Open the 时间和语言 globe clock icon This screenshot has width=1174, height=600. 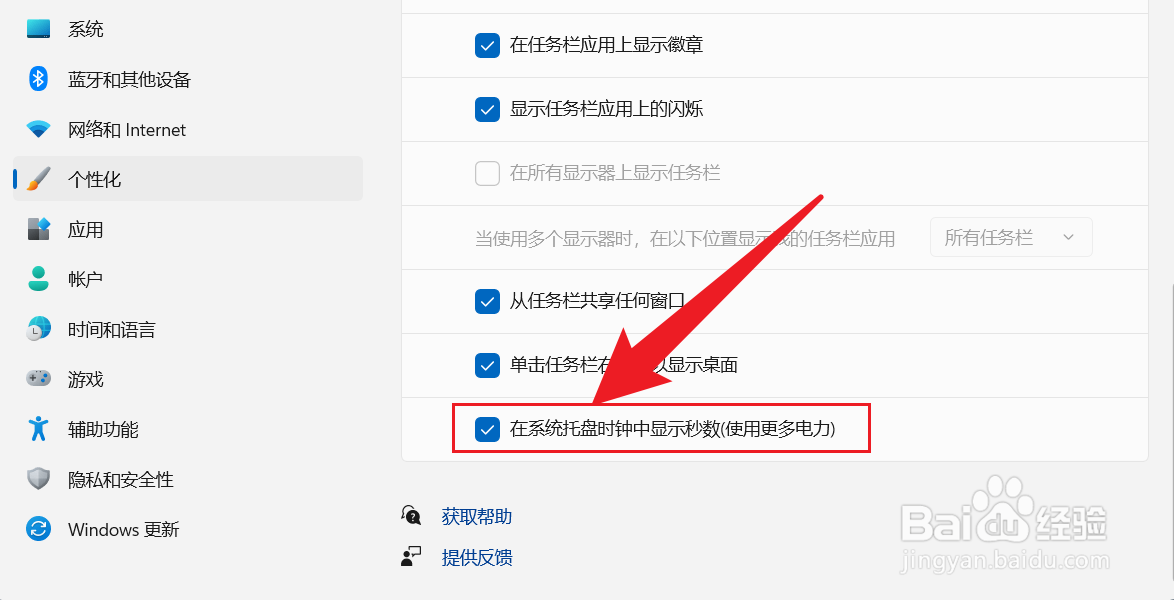(x=38, y=329)
